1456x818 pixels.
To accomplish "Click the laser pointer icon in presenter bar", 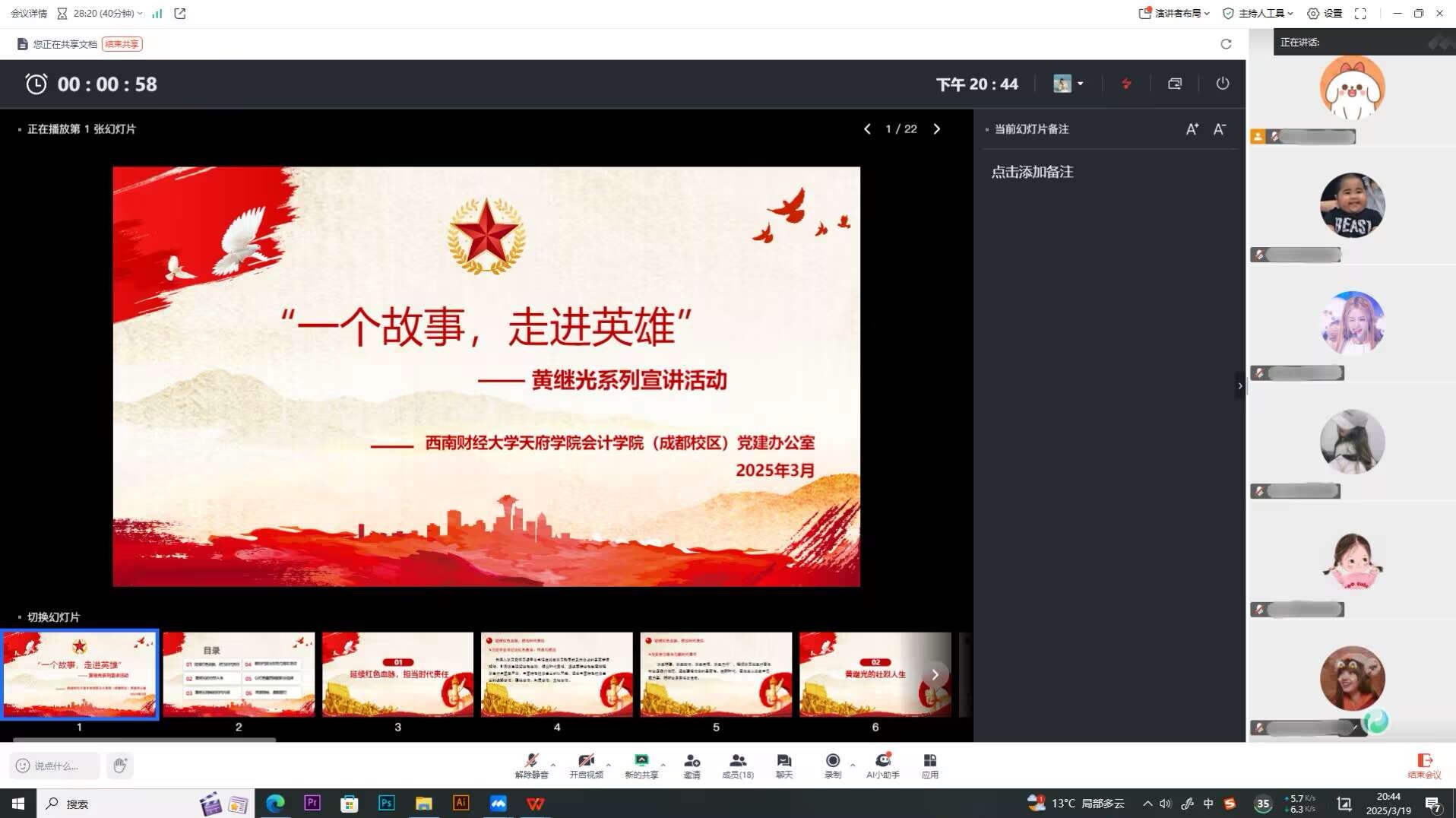I will [x=1126, y=84].
